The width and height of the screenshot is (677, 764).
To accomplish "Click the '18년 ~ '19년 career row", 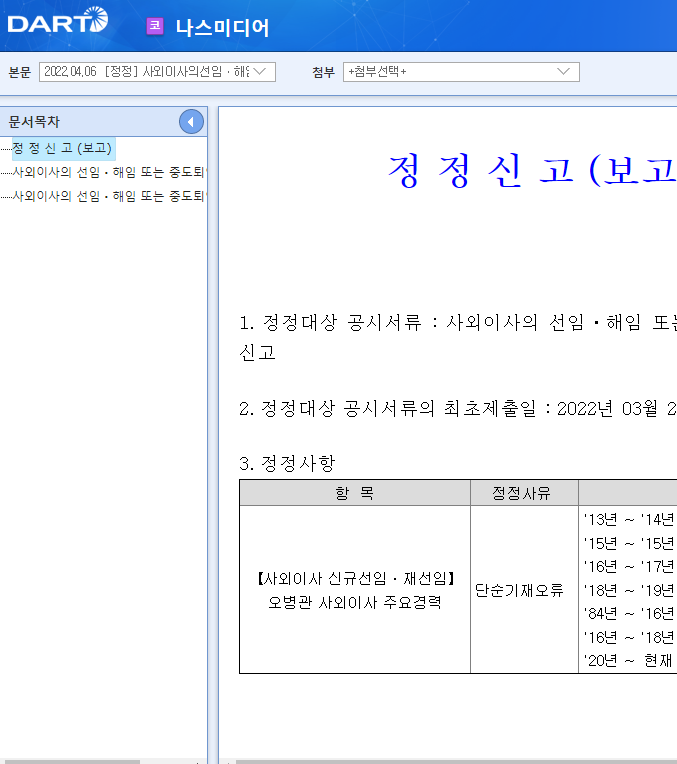I will (x=629, y=591).
